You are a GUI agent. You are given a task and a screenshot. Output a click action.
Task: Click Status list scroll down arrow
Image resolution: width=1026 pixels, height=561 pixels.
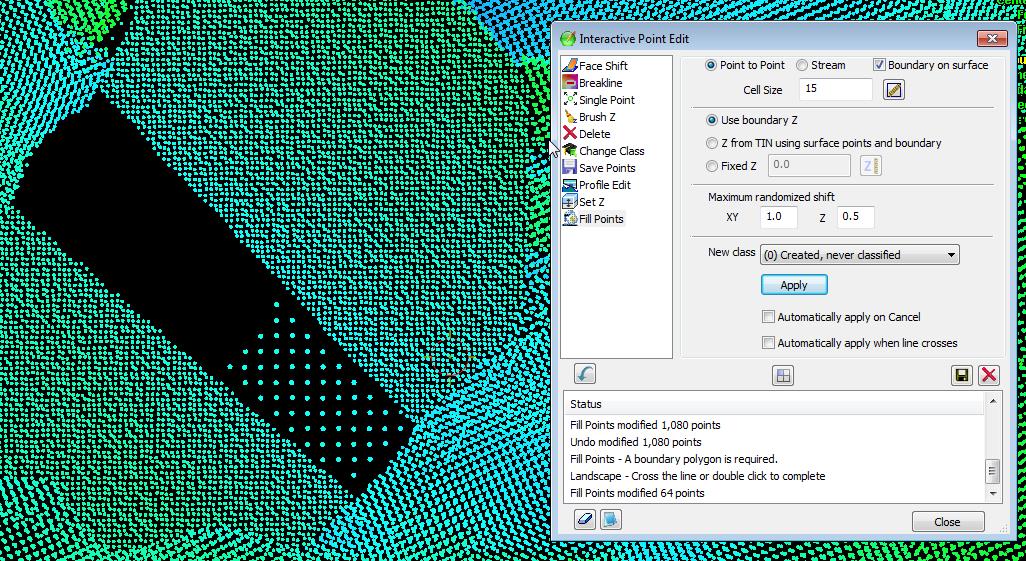993,494
